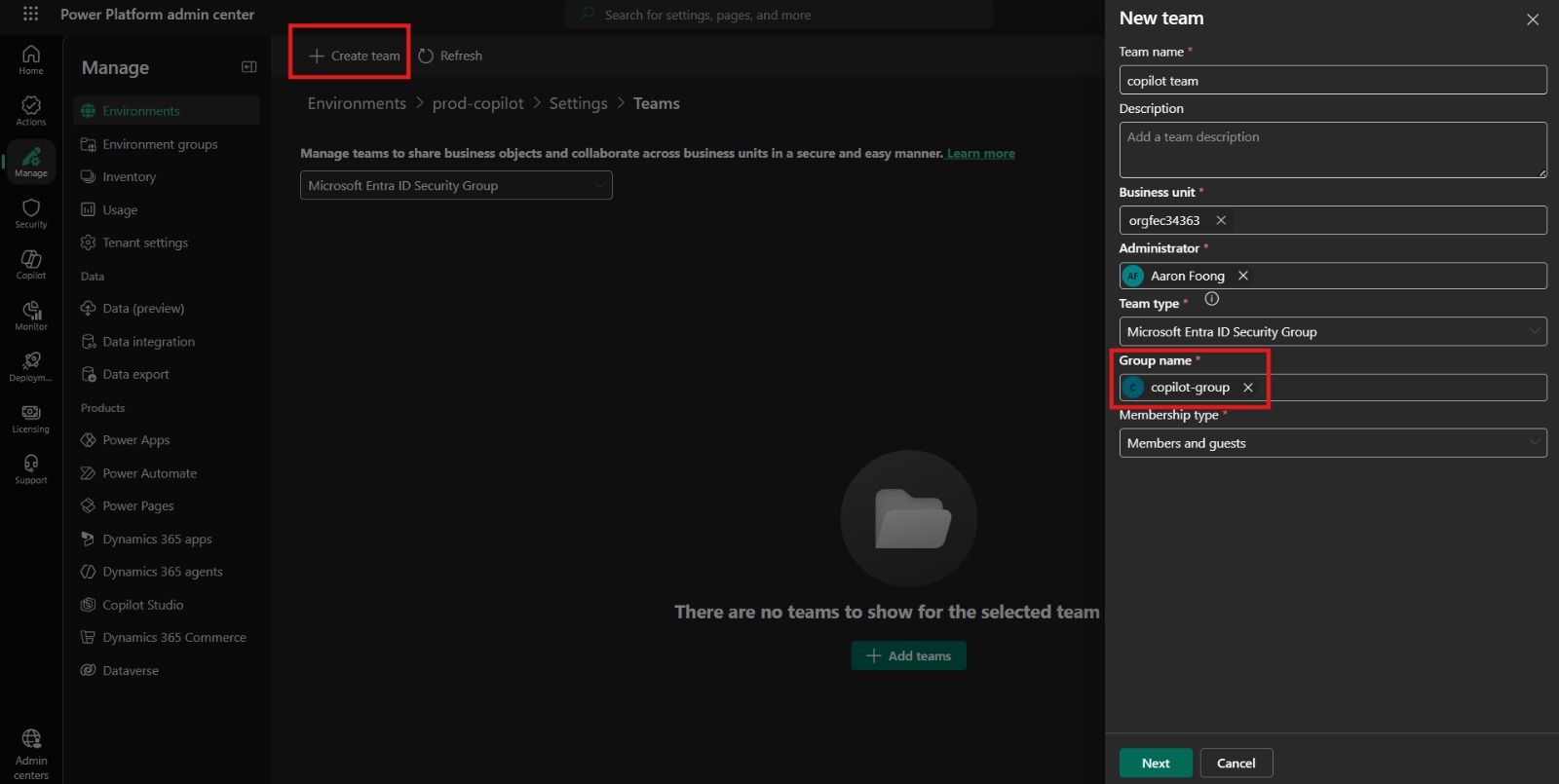Click the search settings box
This screenshot has width=1559, height=784.
779,15
